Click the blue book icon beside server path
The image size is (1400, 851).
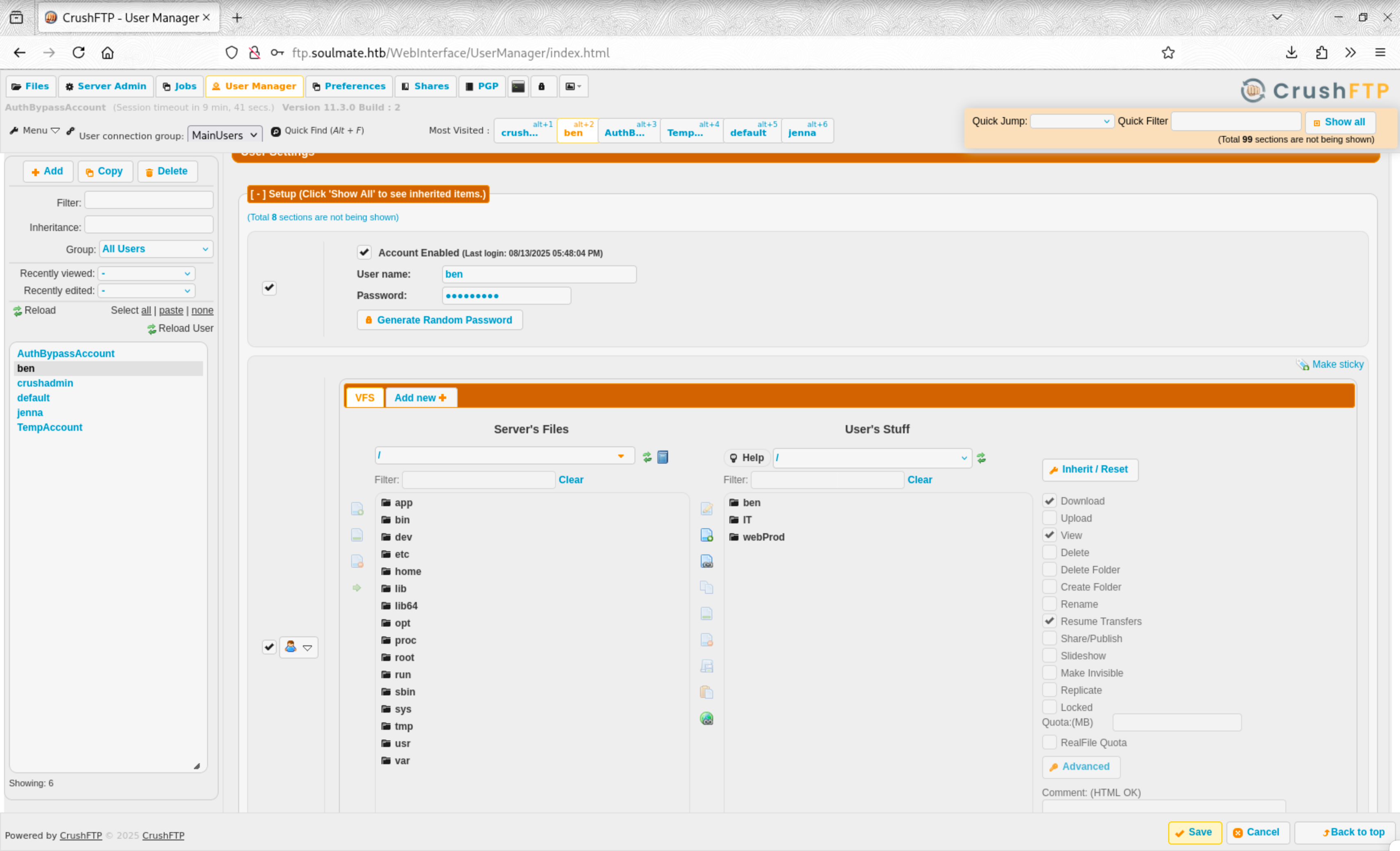pyautogui.click(x=662, y=457)
